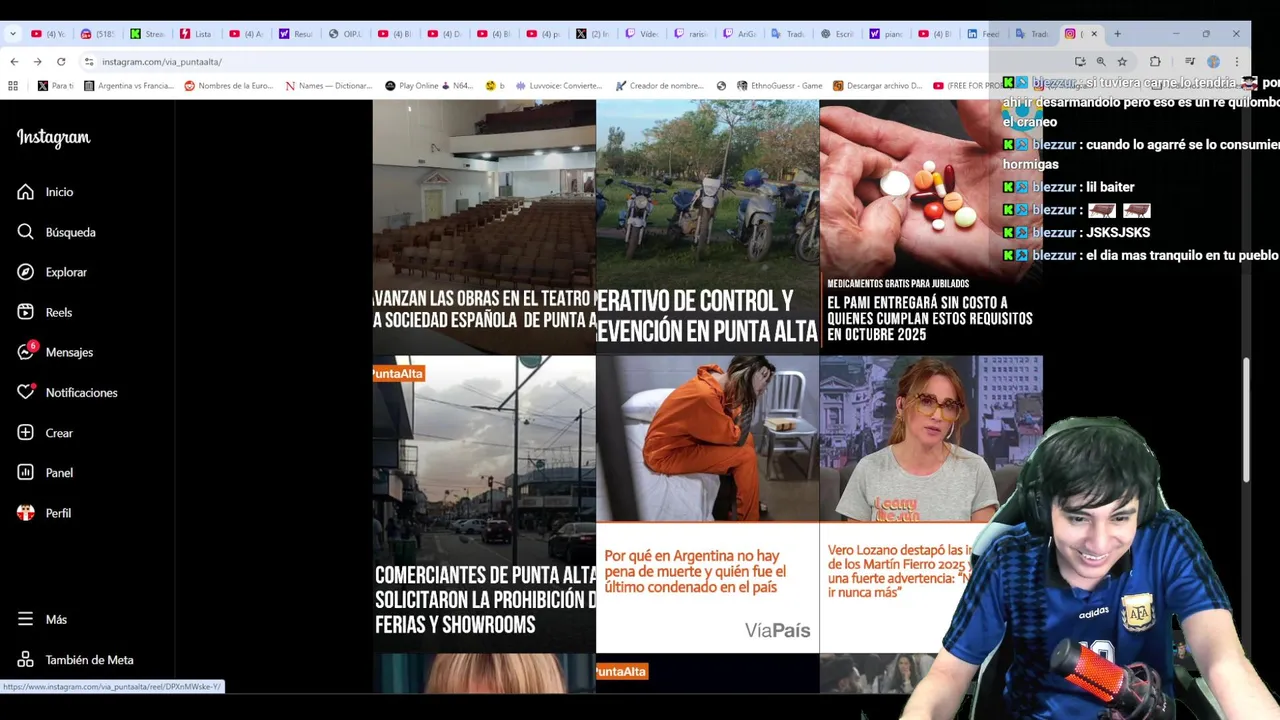1280x720 pixels.
Task: Open the Extensions puzzle icon
Action: pos(1155,61)
